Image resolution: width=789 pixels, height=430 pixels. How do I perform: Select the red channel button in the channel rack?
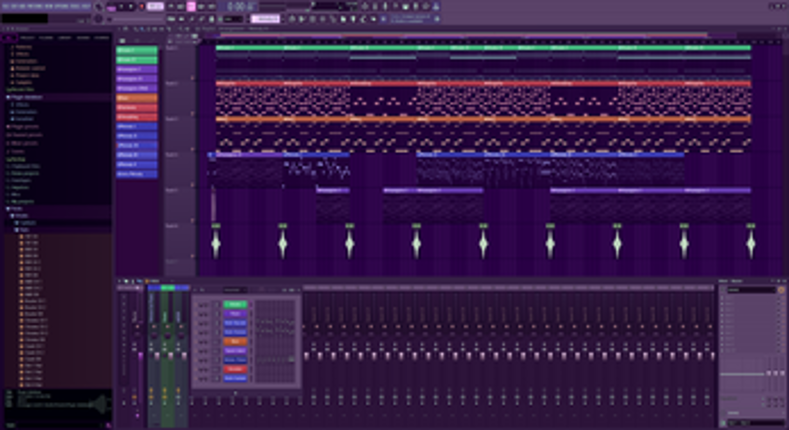235,369
